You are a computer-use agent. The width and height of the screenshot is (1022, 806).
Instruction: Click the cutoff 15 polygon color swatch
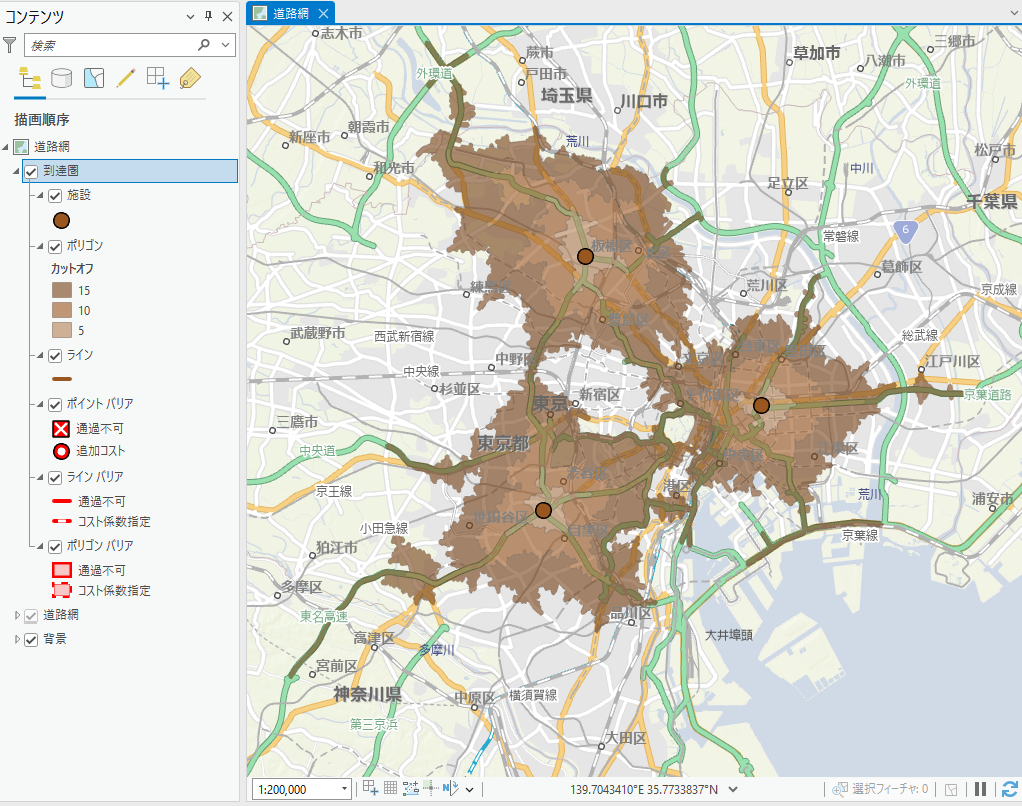tap(61, 290)
